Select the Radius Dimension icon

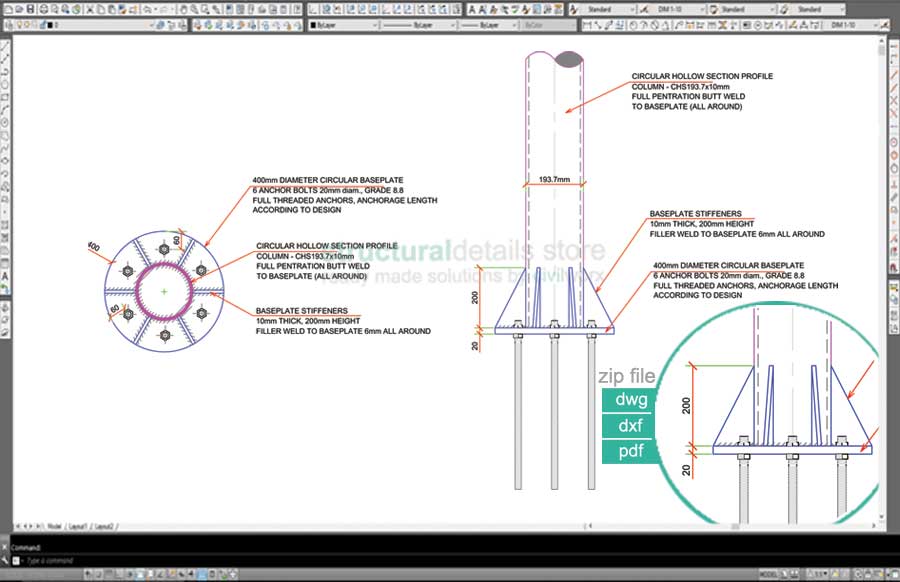[634, 25]
